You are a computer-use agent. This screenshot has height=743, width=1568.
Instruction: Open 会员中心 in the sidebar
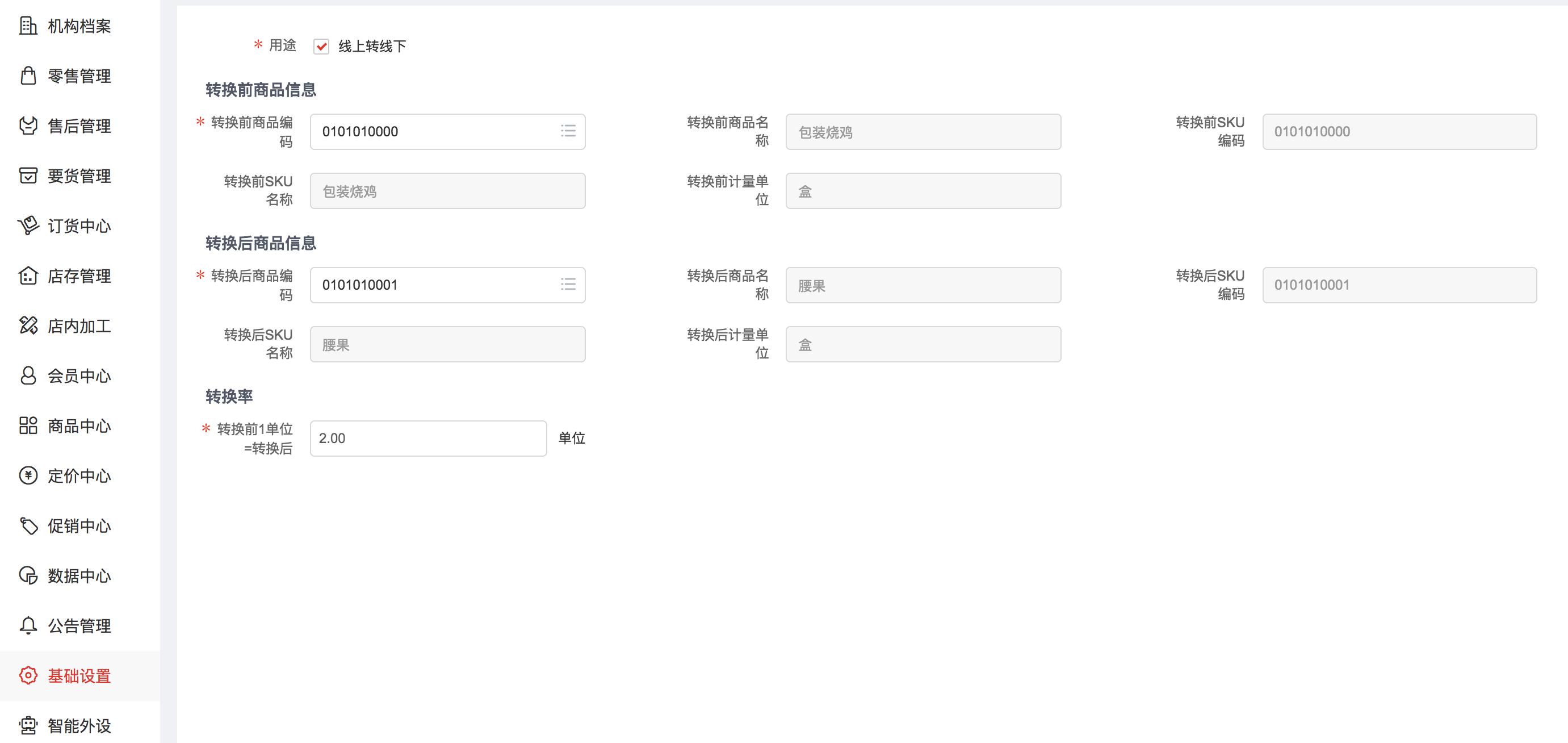[x=79, y=376]
